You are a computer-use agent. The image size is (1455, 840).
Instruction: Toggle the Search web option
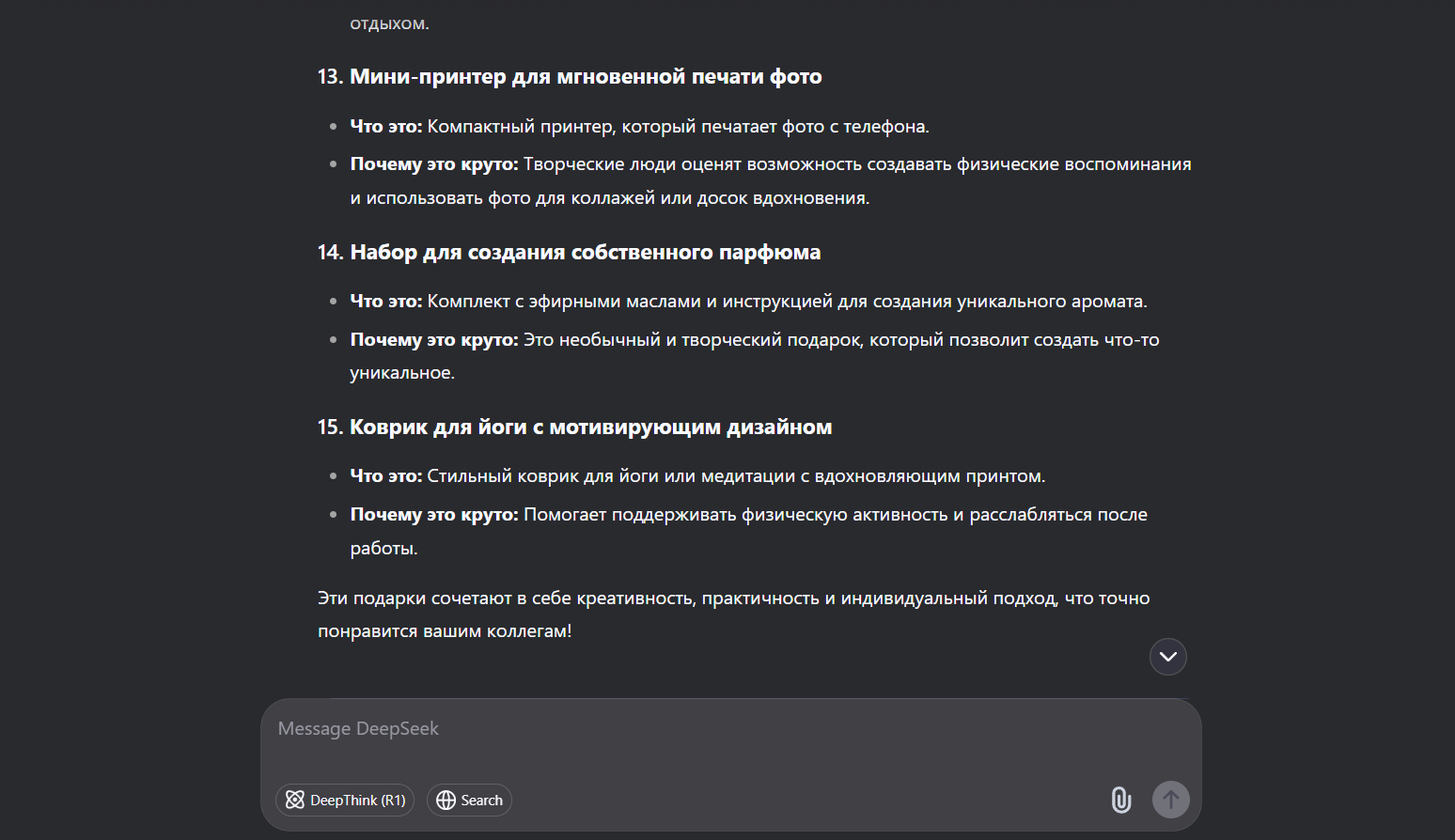coord(469,800)
